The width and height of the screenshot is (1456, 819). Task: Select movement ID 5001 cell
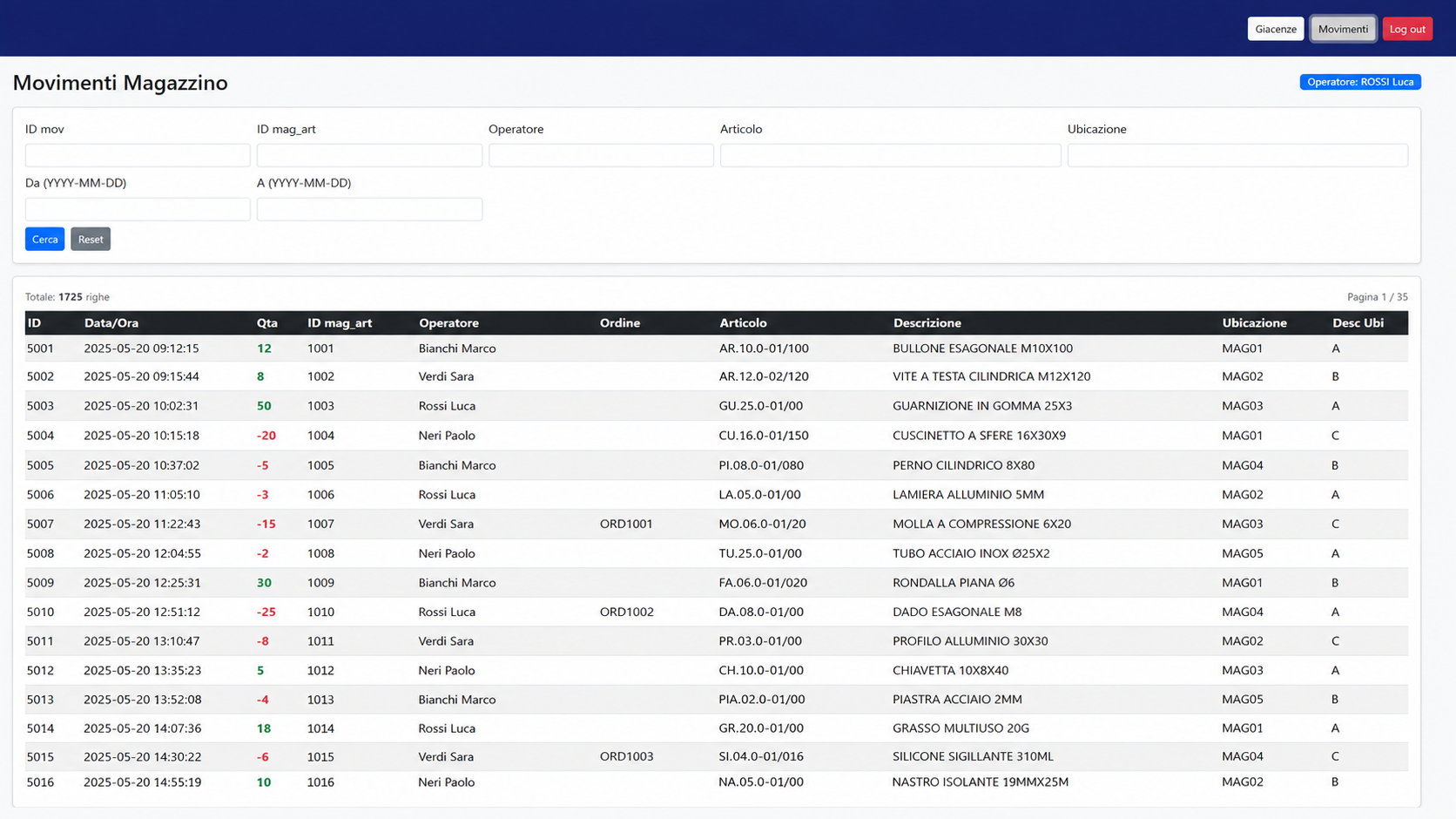click(x=40, y=348)
